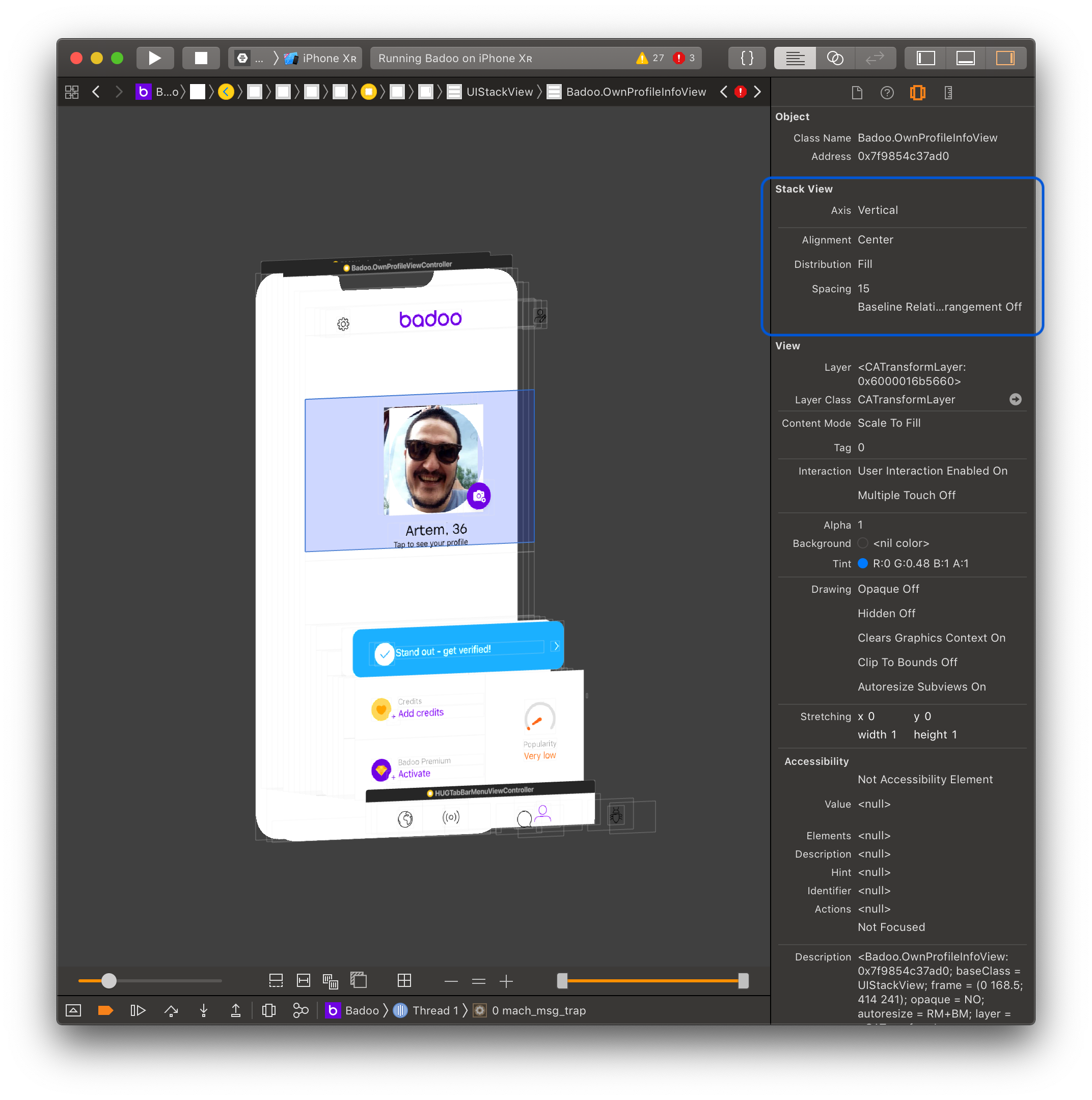
Task: Step over the current line
Action: pyautogui.click(x=171, y=1010)
